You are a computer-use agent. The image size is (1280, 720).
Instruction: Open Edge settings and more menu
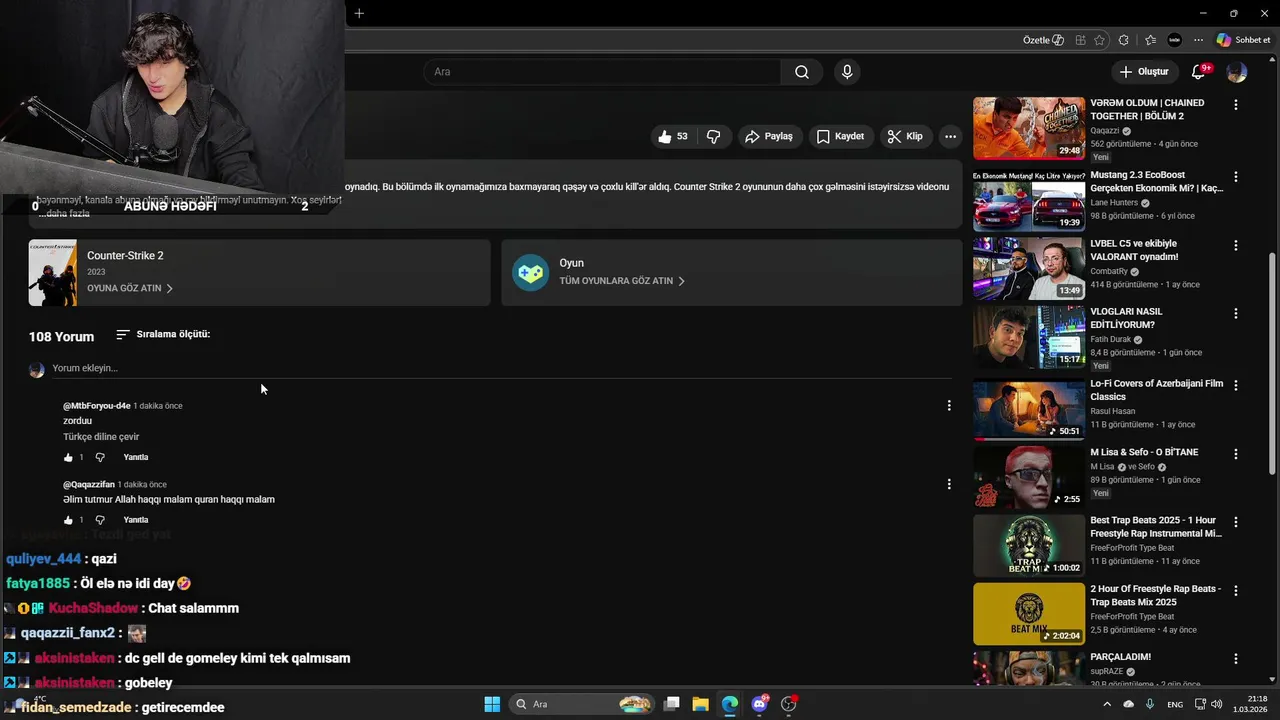point(1197,40)
